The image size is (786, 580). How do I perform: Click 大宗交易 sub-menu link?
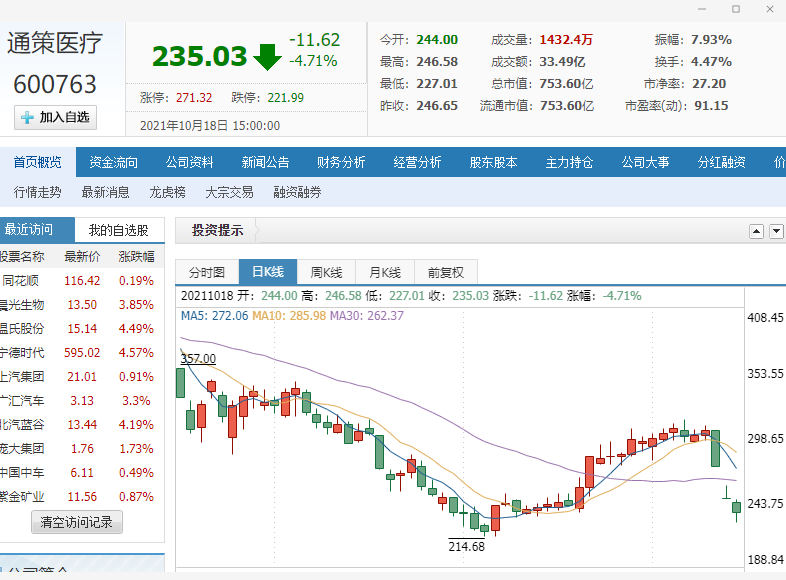click(230, 192)
